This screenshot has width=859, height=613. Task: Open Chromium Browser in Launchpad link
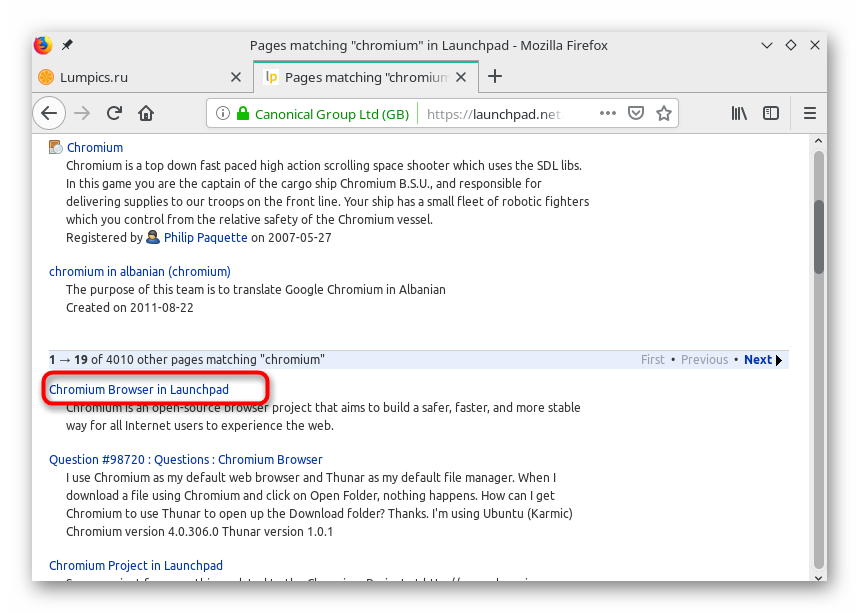pos(139,389)
